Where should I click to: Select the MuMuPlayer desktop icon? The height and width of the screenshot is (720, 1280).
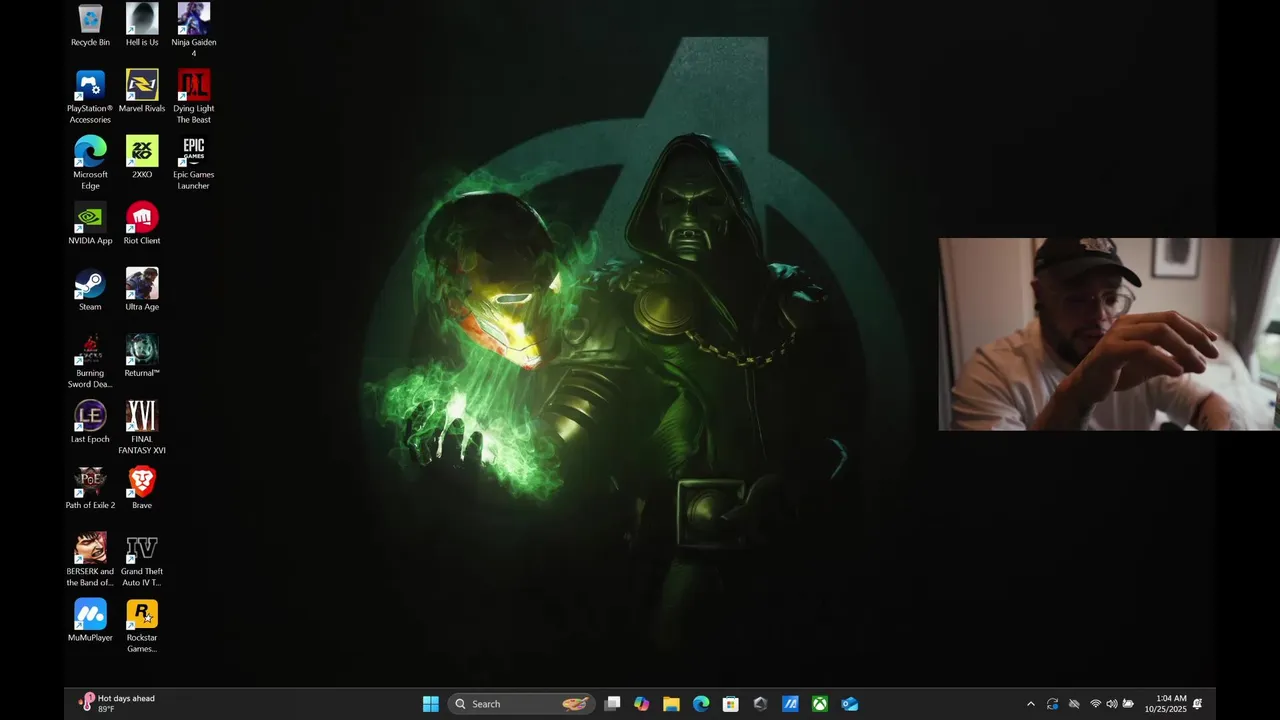90,619
